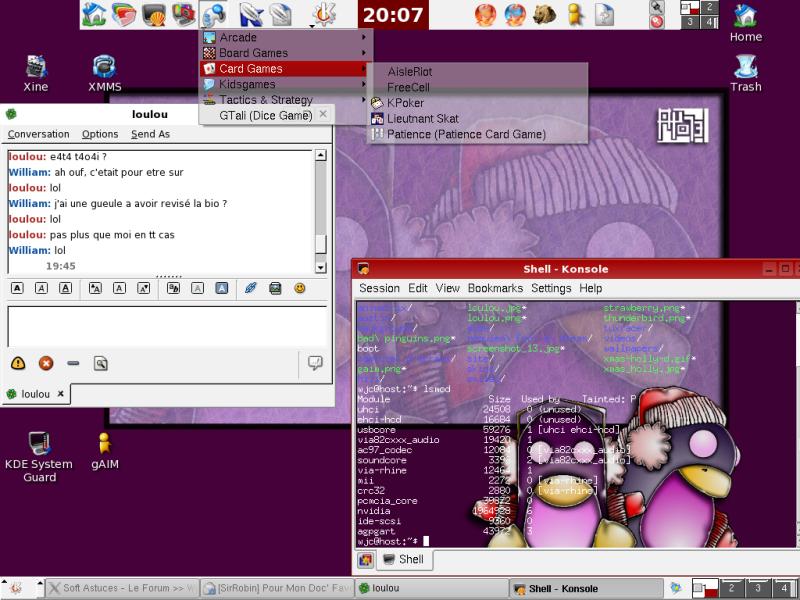Click the buddy info magnifier icon

coord(101,363)
